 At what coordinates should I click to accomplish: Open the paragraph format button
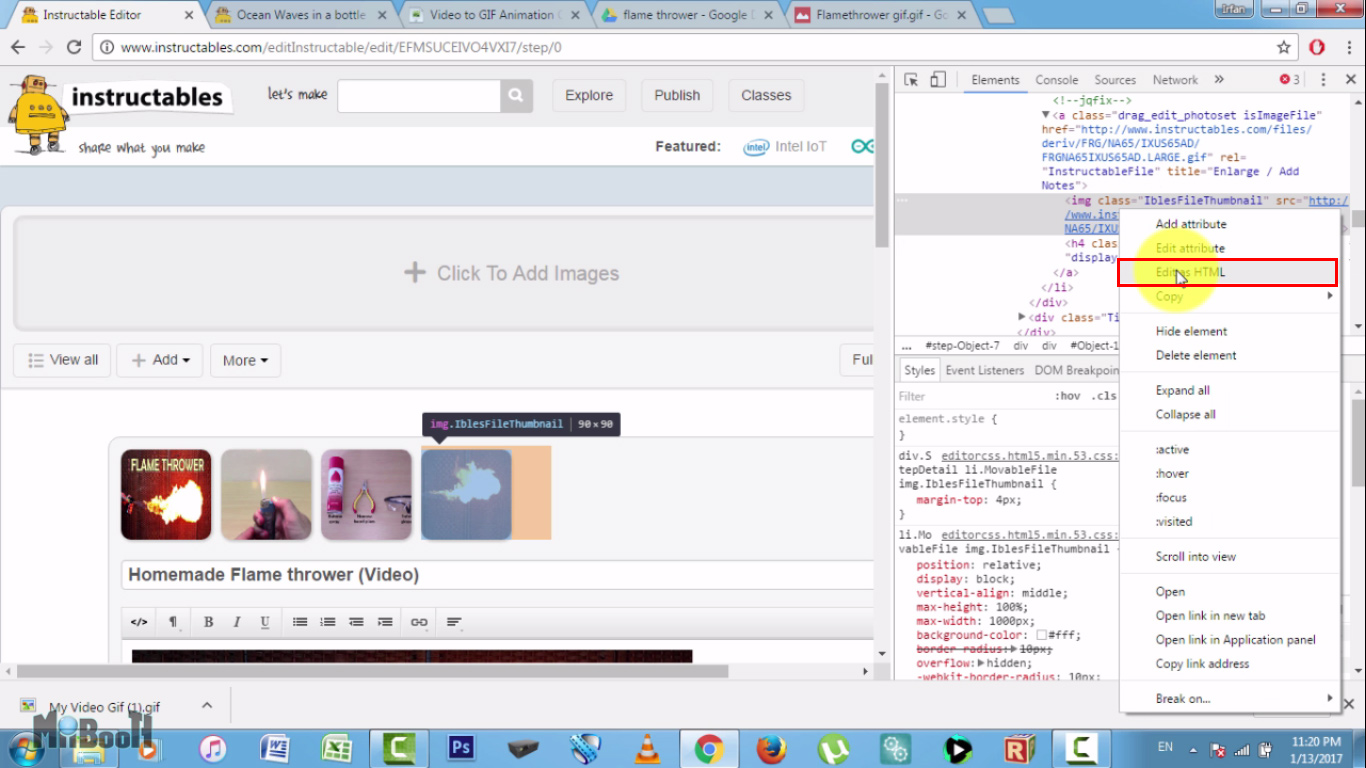tap(173, 622)
